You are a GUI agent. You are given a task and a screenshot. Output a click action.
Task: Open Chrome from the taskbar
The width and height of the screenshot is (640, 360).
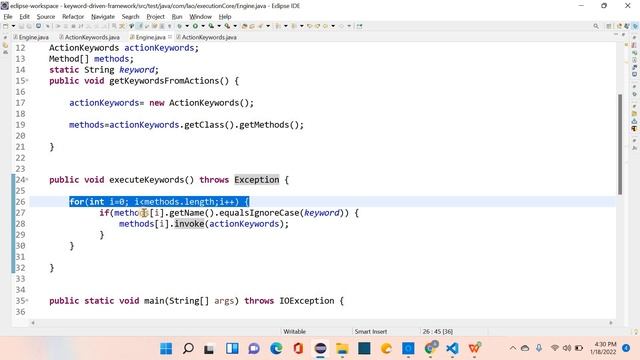(430, 349)
